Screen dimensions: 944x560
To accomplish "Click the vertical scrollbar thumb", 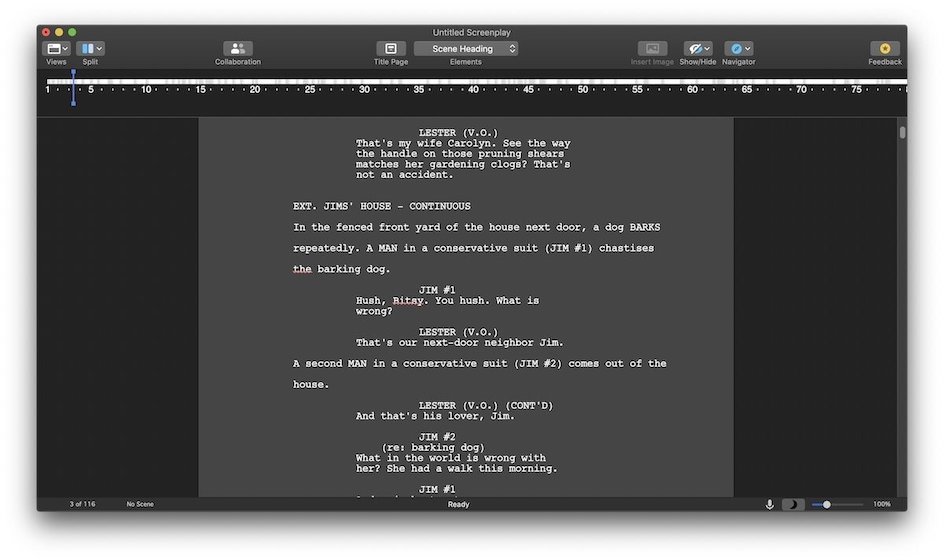I will (902, 132).
